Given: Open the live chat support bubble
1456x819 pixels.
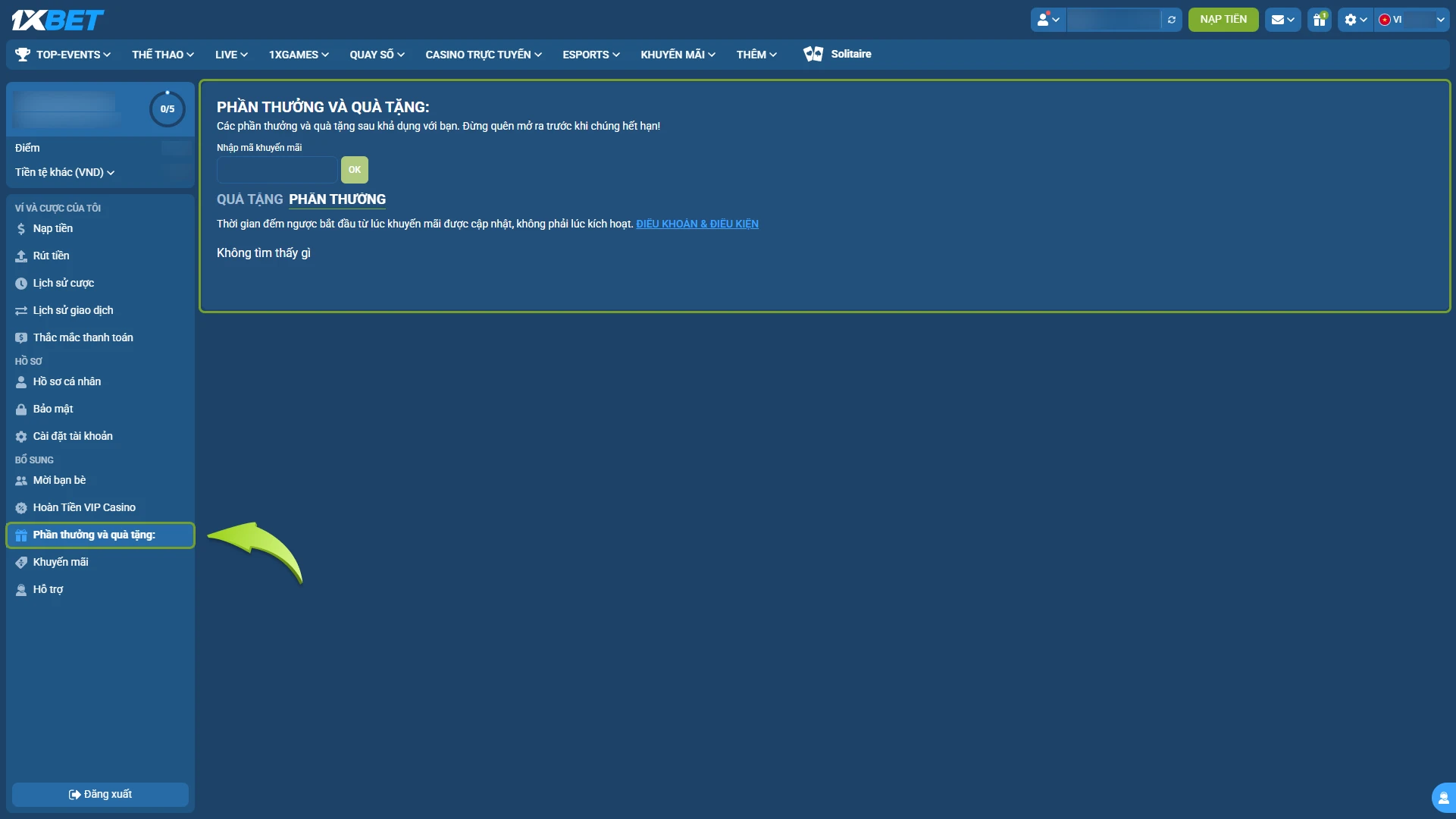Looking at the screenshot, I should point(1443,798).
